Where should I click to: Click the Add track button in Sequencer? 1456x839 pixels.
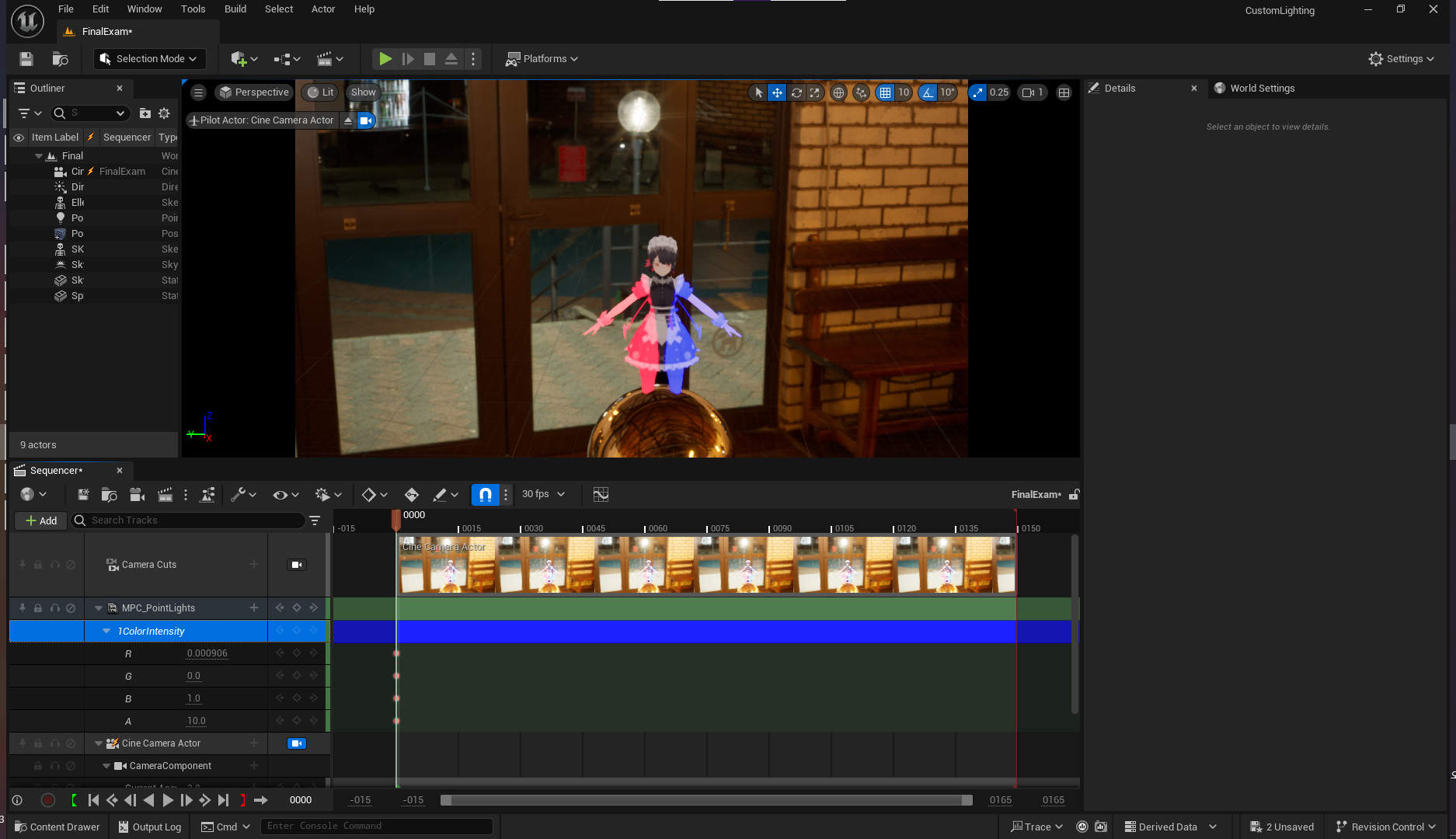pyautogui.click(x=41, y=520)
